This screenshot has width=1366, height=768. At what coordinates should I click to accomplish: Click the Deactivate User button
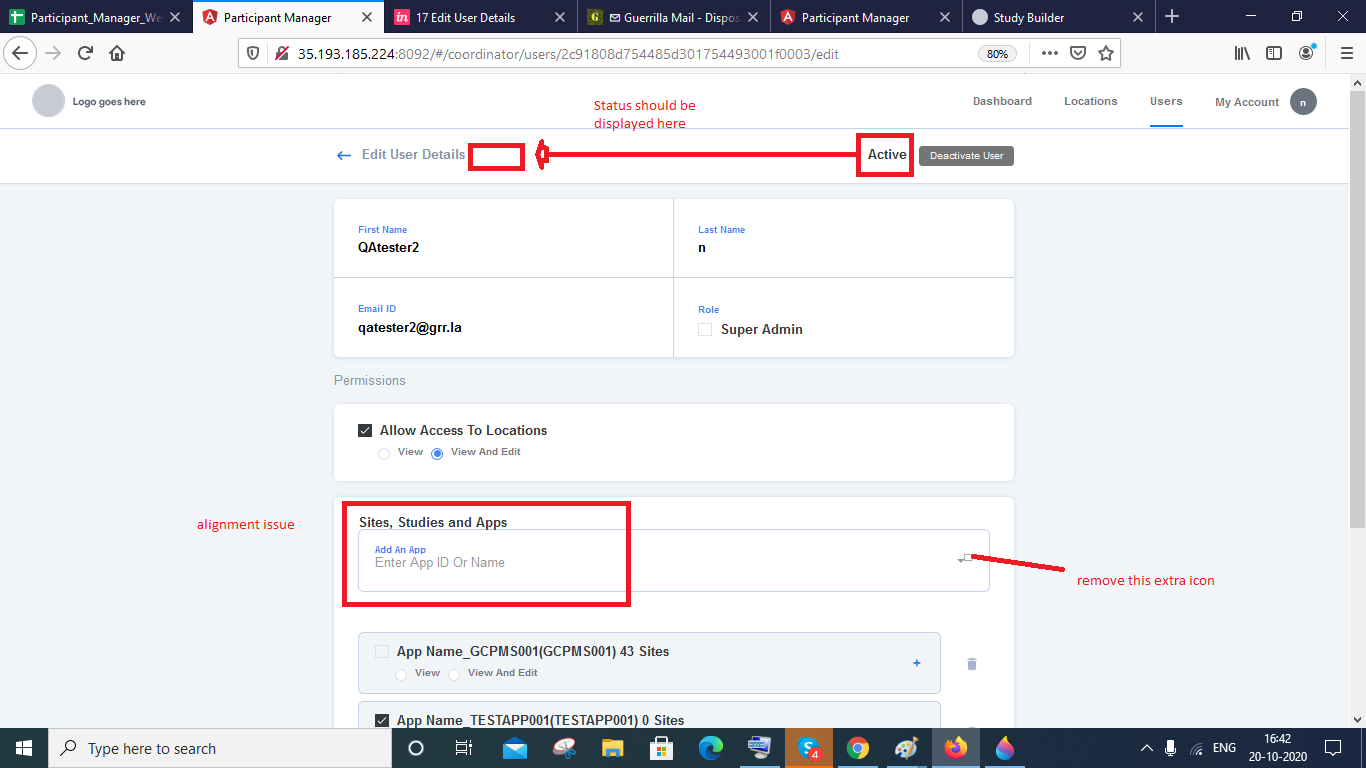(966, 156)
